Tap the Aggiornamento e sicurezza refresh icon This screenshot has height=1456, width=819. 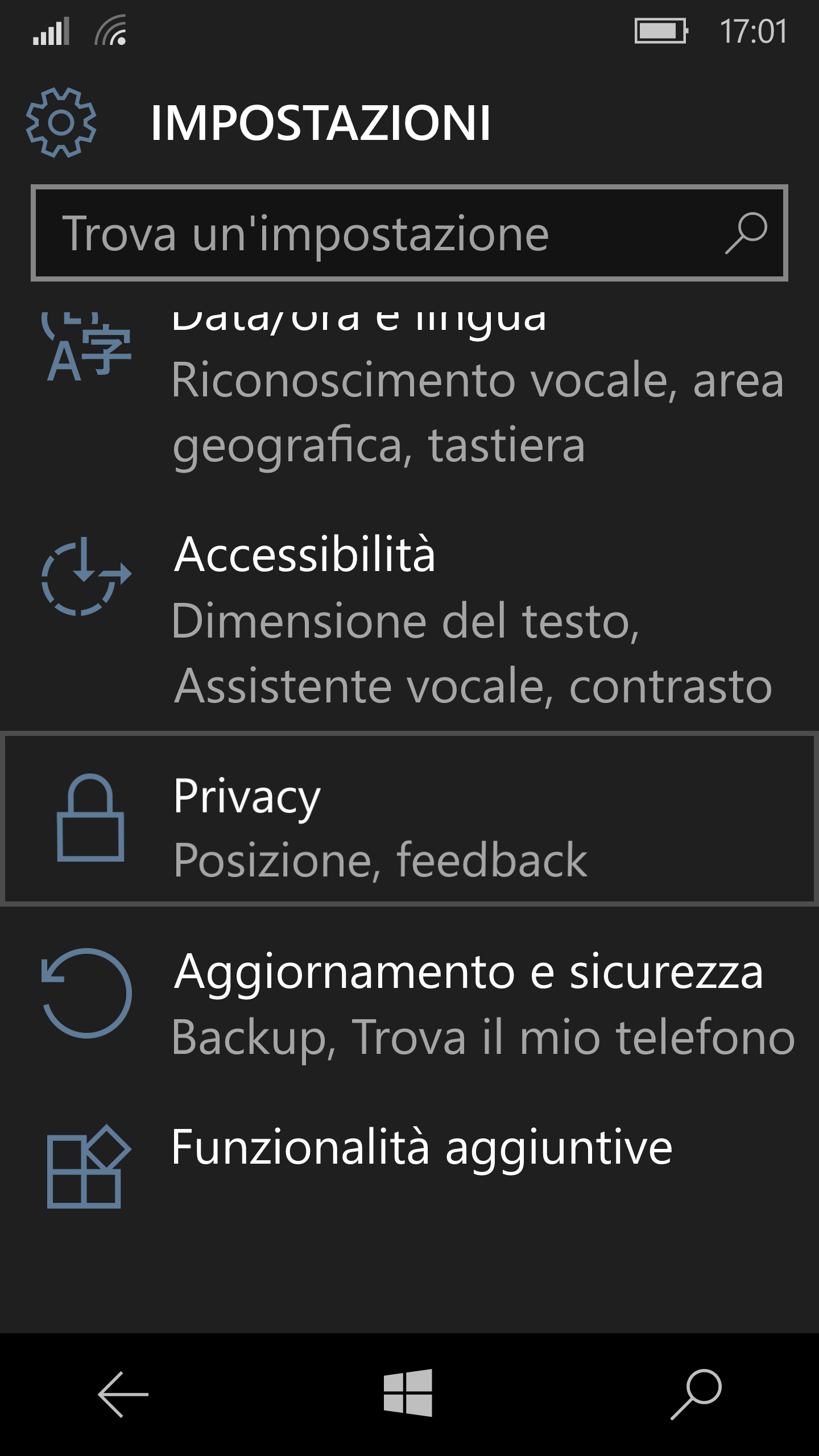tap(87, 993)
